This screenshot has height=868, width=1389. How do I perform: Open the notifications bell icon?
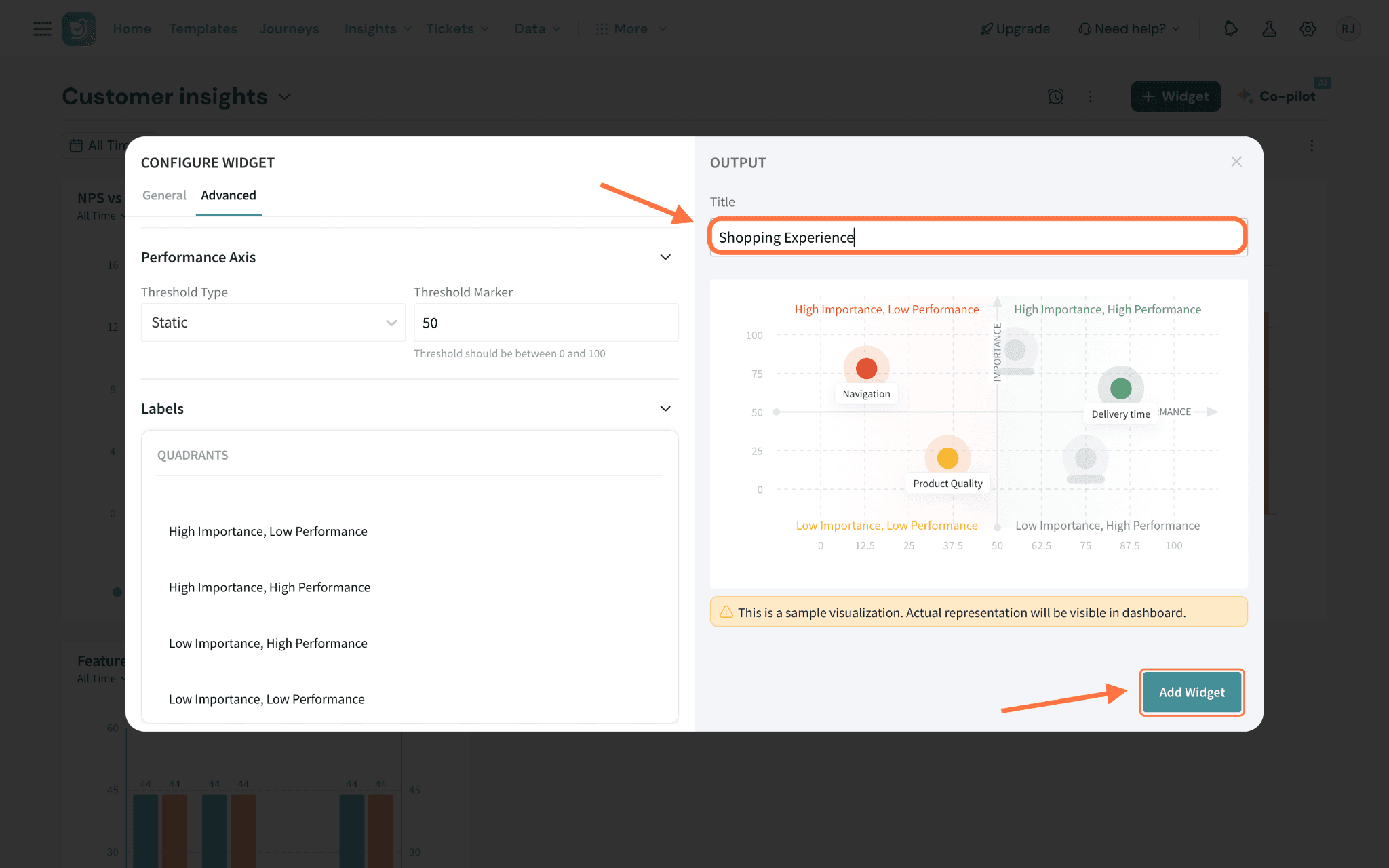[1230, 28]
